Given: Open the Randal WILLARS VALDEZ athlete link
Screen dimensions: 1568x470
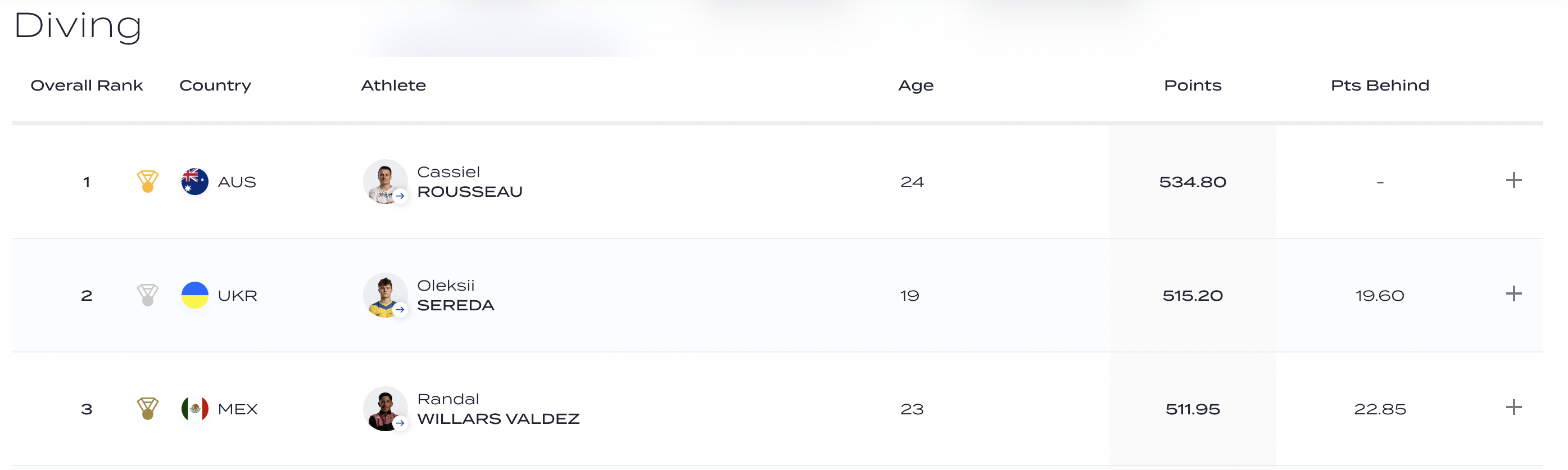Looking at the screenshot, I should (498, 409).
